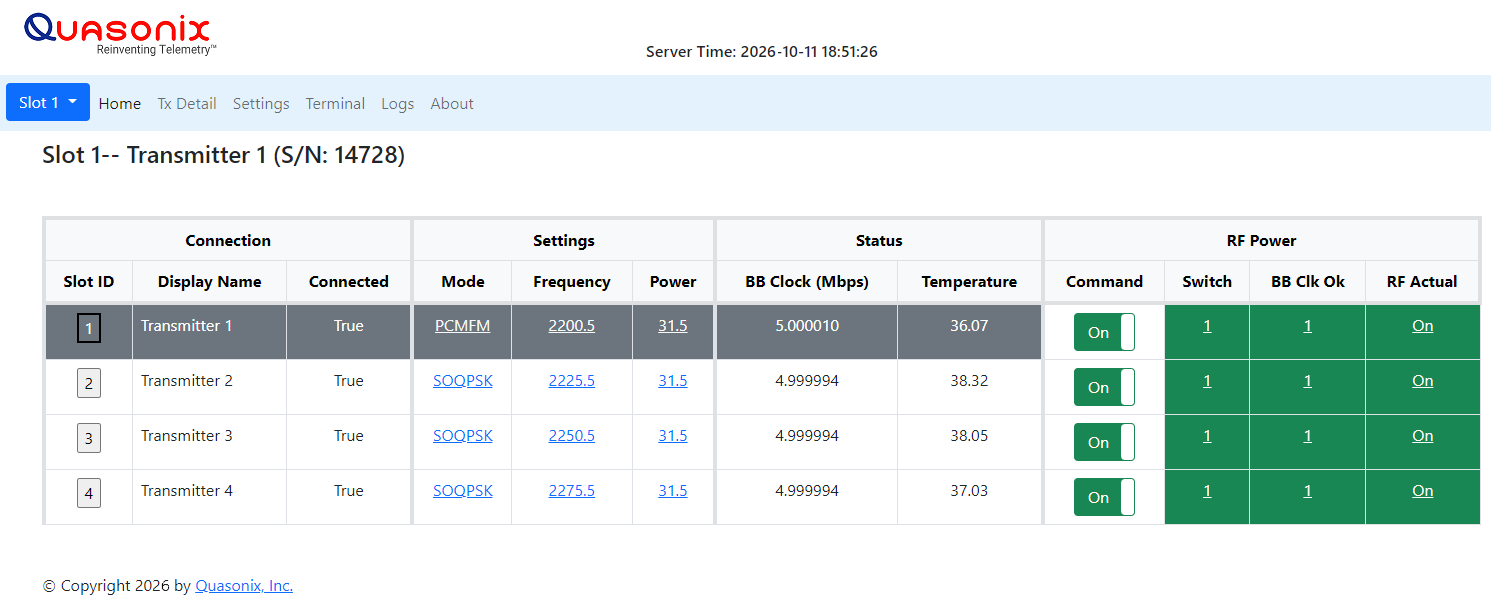Open the Quasonix, Inc. footer link
The height and width of the screenshot is (608, 1491).
[x=244, y=586]
